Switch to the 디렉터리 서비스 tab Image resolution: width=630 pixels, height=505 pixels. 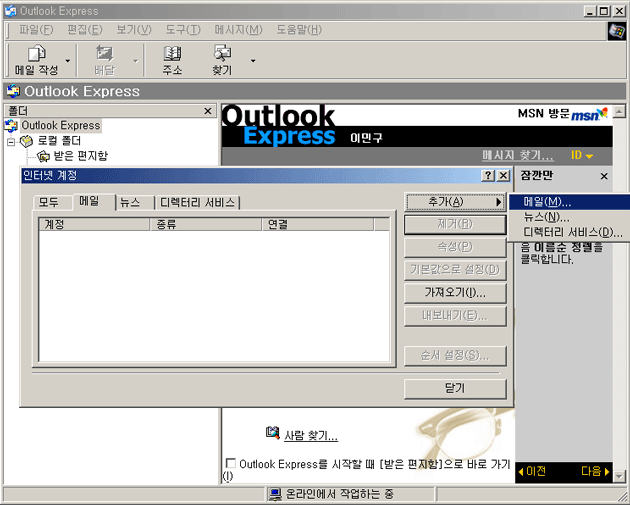coord(197,202)
